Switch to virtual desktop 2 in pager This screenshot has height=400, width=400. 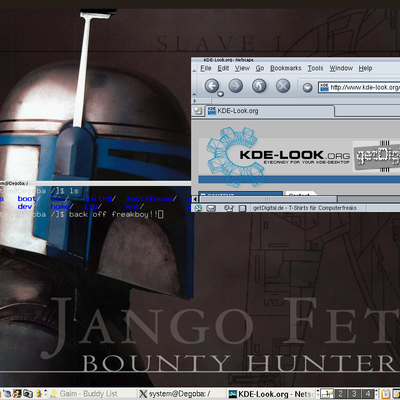click(x=340, y=394)
